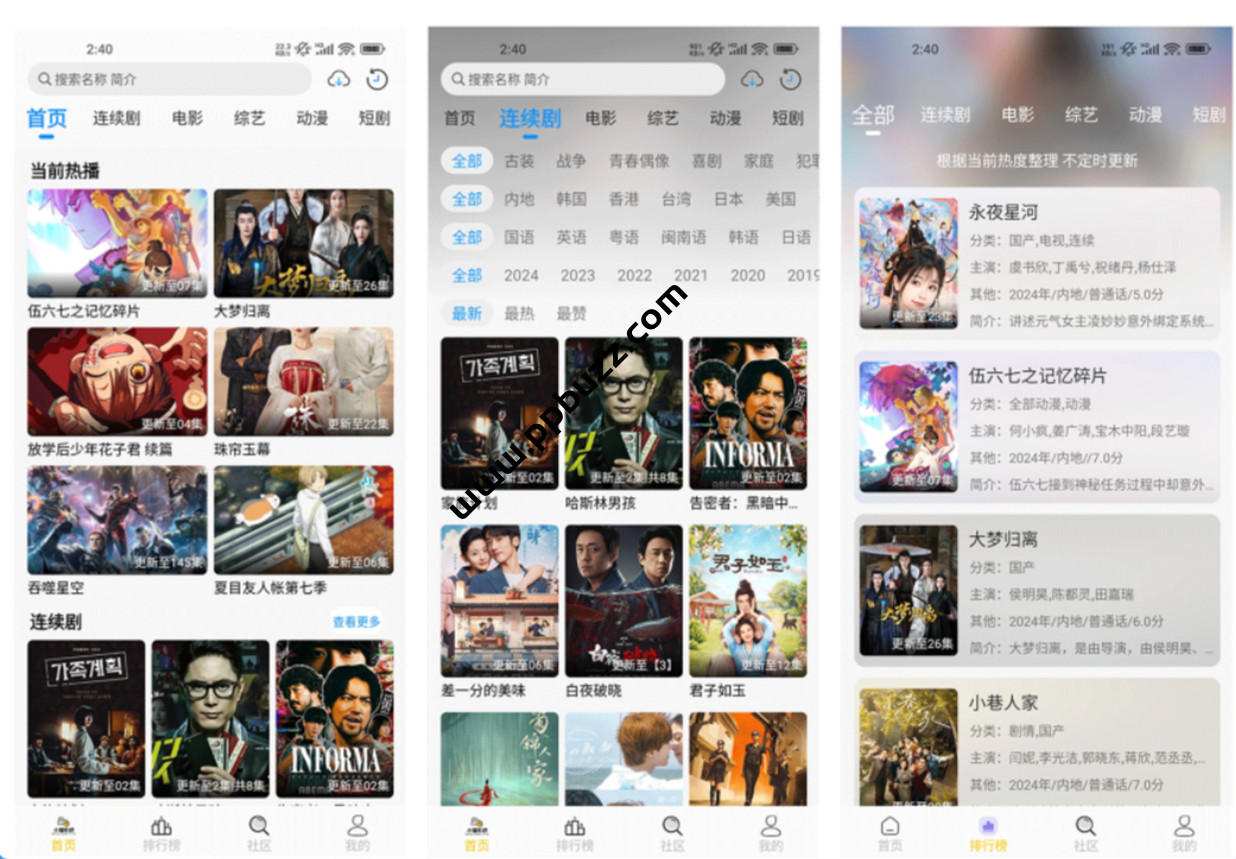Open 我的 profile icon on the right screen

tap(1184, 831)
